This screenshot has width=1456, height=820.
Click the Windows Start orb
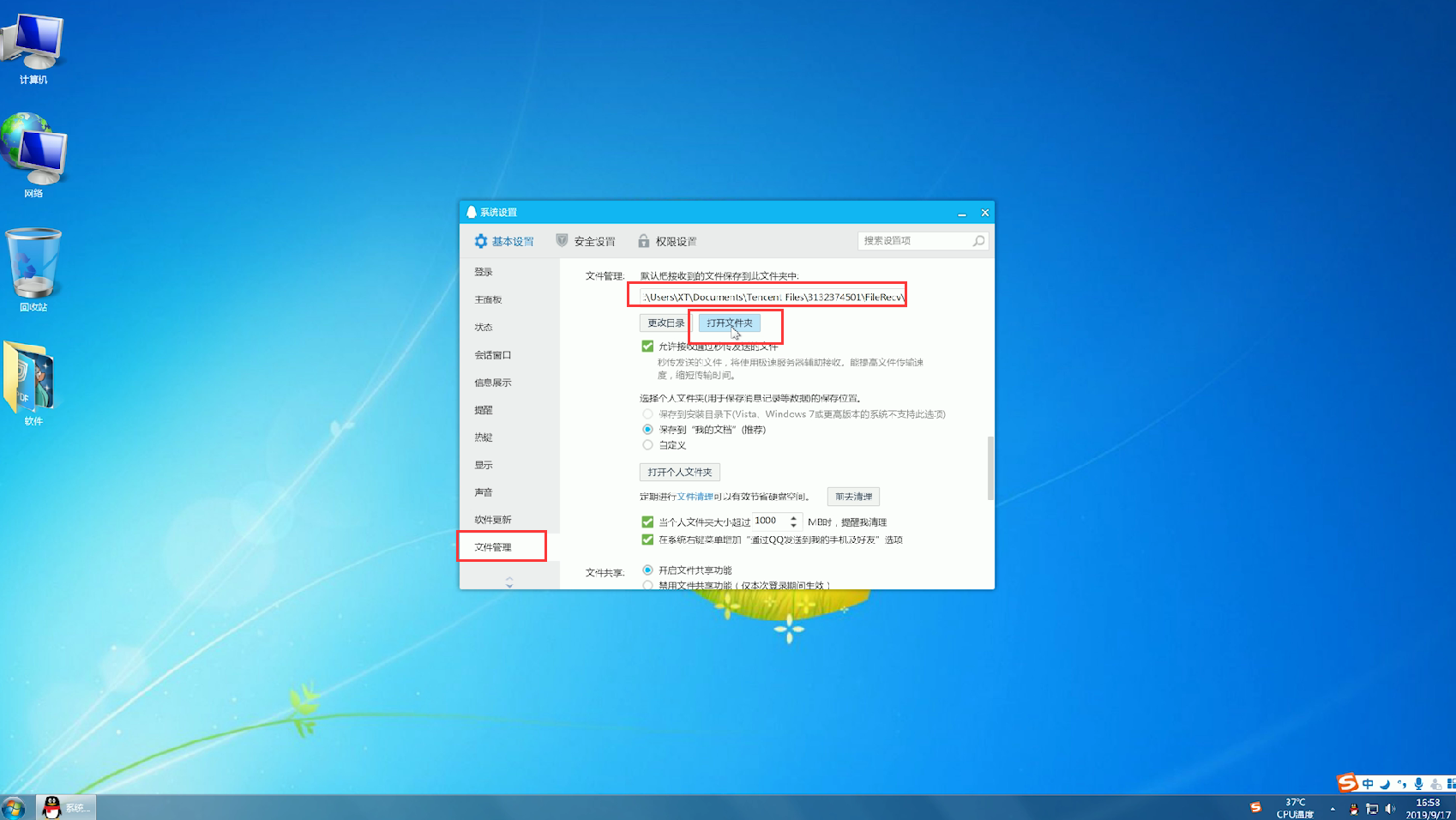point(13,808)
